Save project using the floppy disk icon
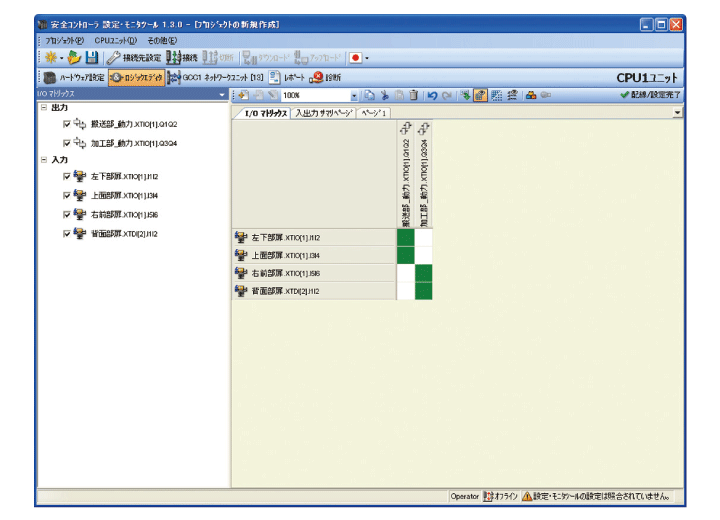Screen dimensions: 720x520 click(92, 58)
